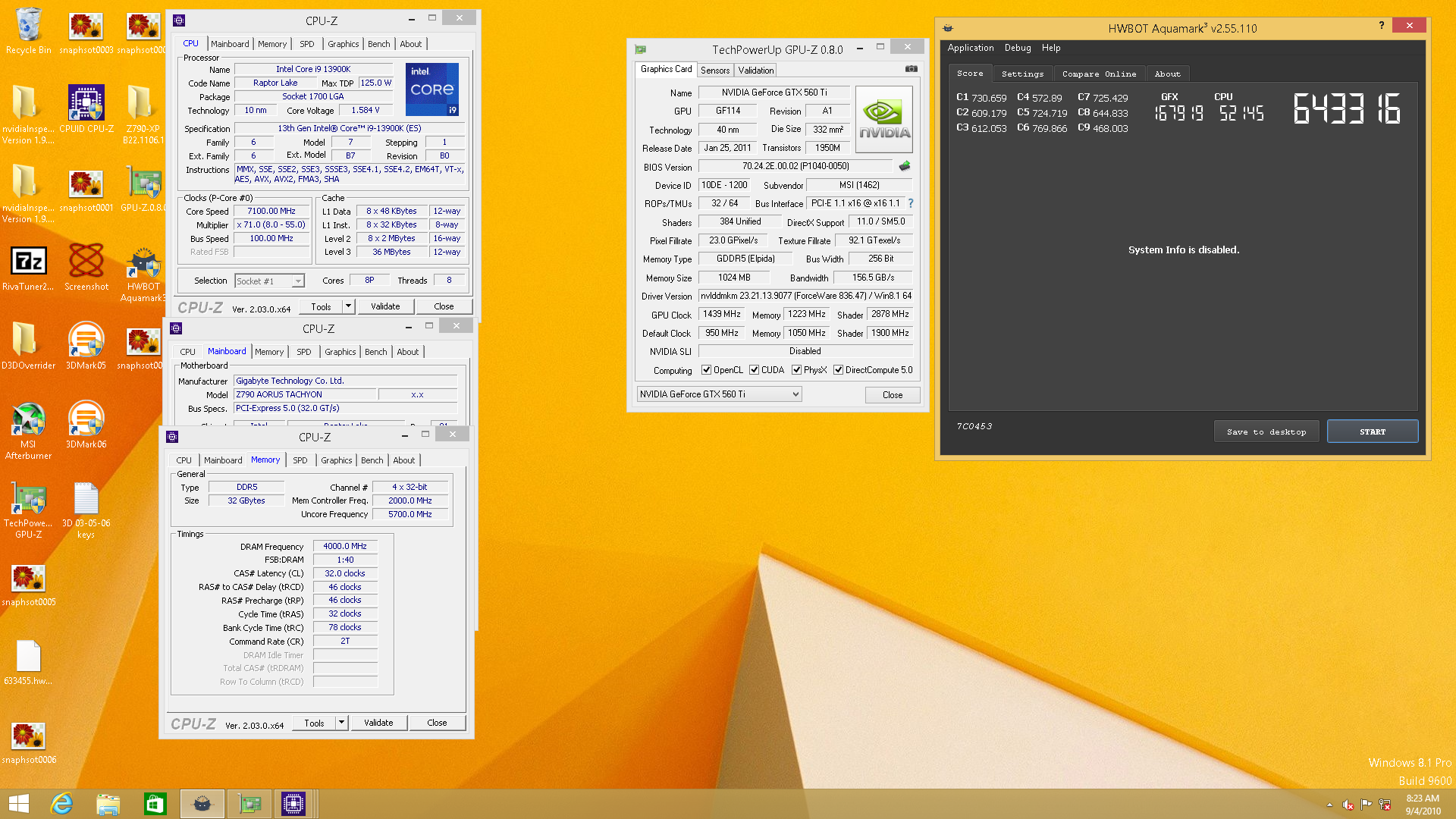Click the Core Speed 7100.00 MHz value
The height and width of the screenshot is (819, 1456).
point(271,211)
